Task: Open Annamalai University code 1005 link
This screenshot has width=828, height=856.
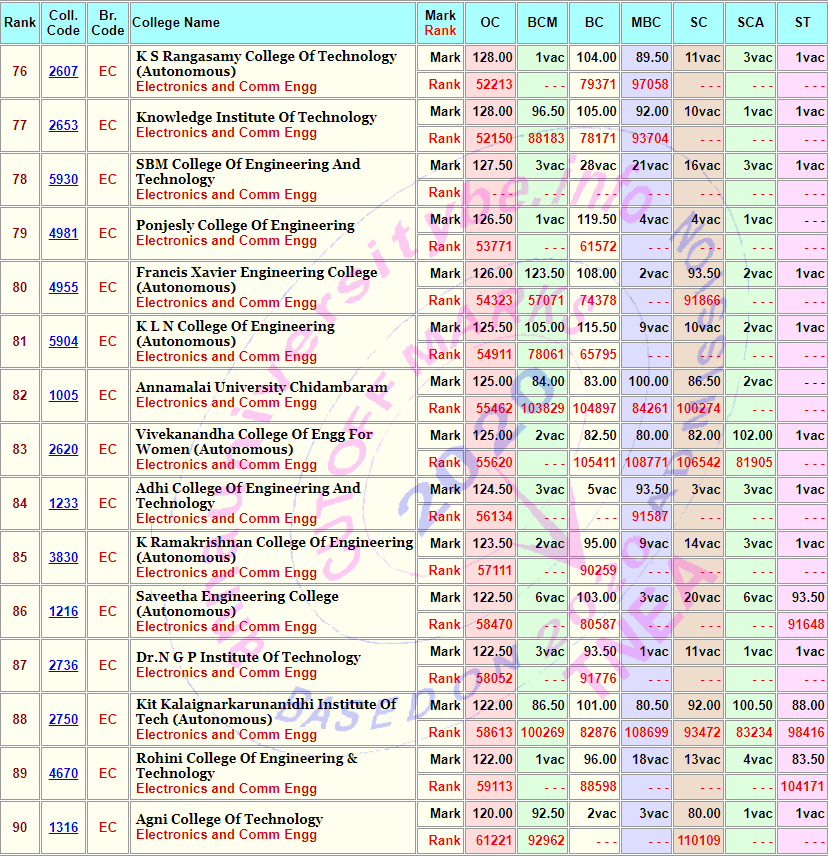Action: pos(63,396)
